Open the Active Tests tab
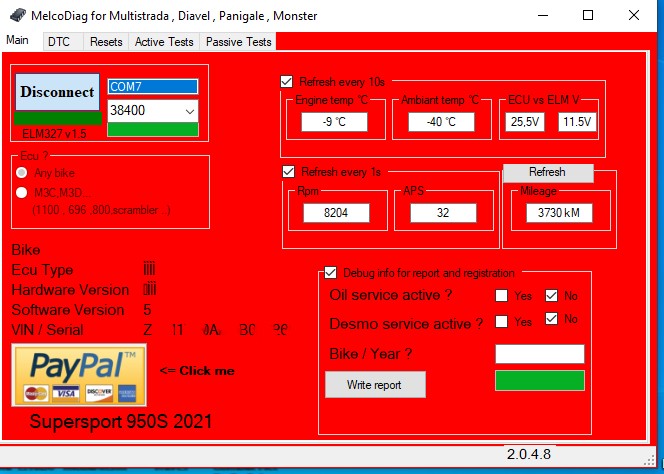Image resolution: width=664 pixels, height=474 pixels. [164, 42]
